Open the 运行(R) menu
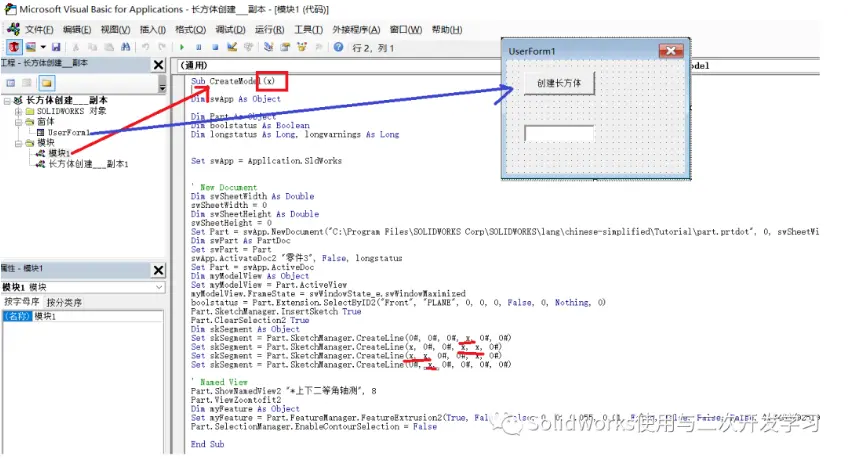 click(269, 30)
